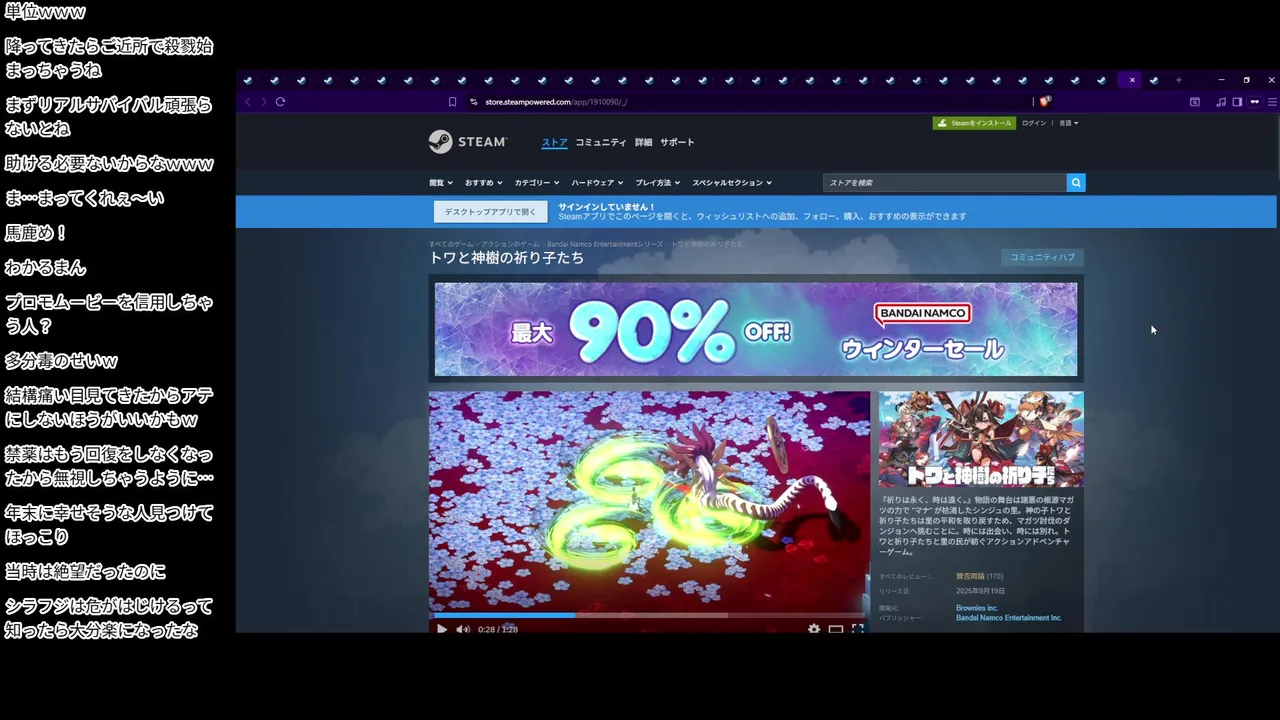Viewport: 1280px width, 720px height.
Task: Expand the 閲覧 dropdown menu
Action: pos(441,183)
